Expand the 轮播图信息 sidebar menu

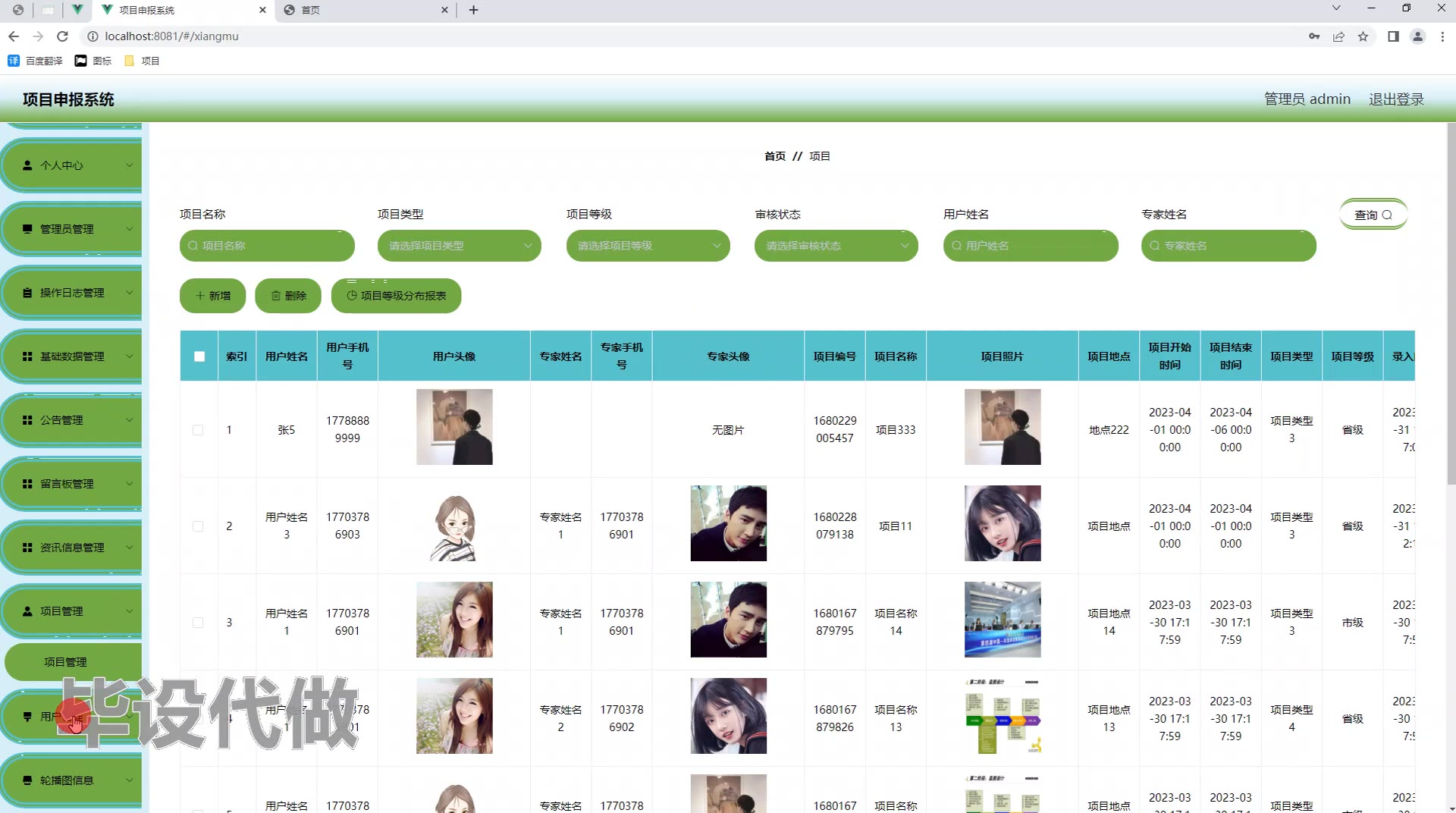[x=73, y=780]
